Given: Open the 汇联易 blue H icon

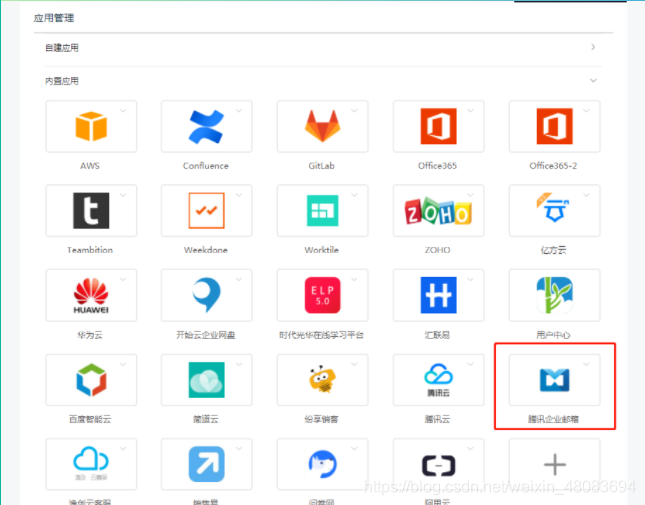Looking at the screenshot, I should tap(438, 295).
